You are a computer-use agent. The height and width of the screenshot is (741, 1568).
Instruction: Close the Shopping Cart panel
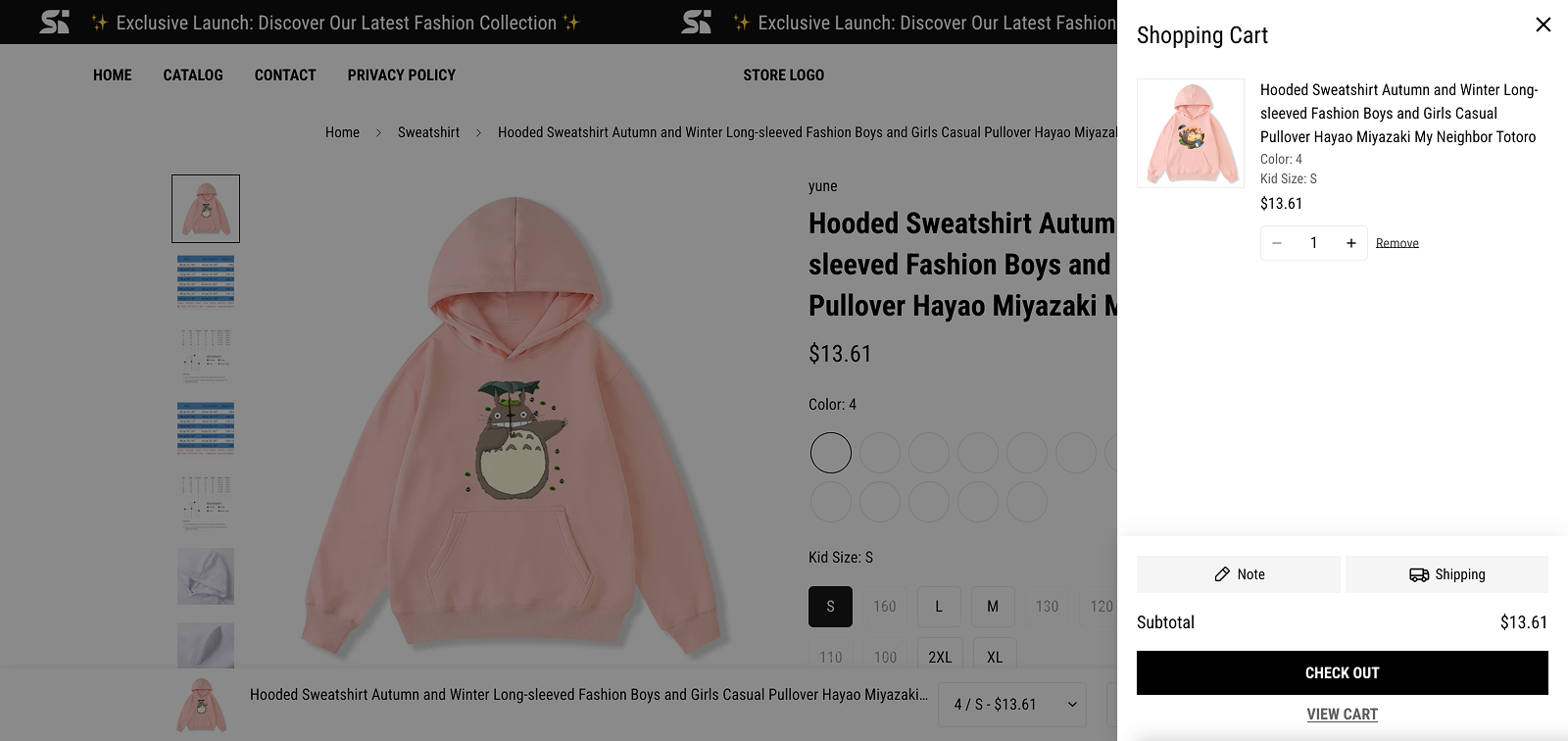1543,25
